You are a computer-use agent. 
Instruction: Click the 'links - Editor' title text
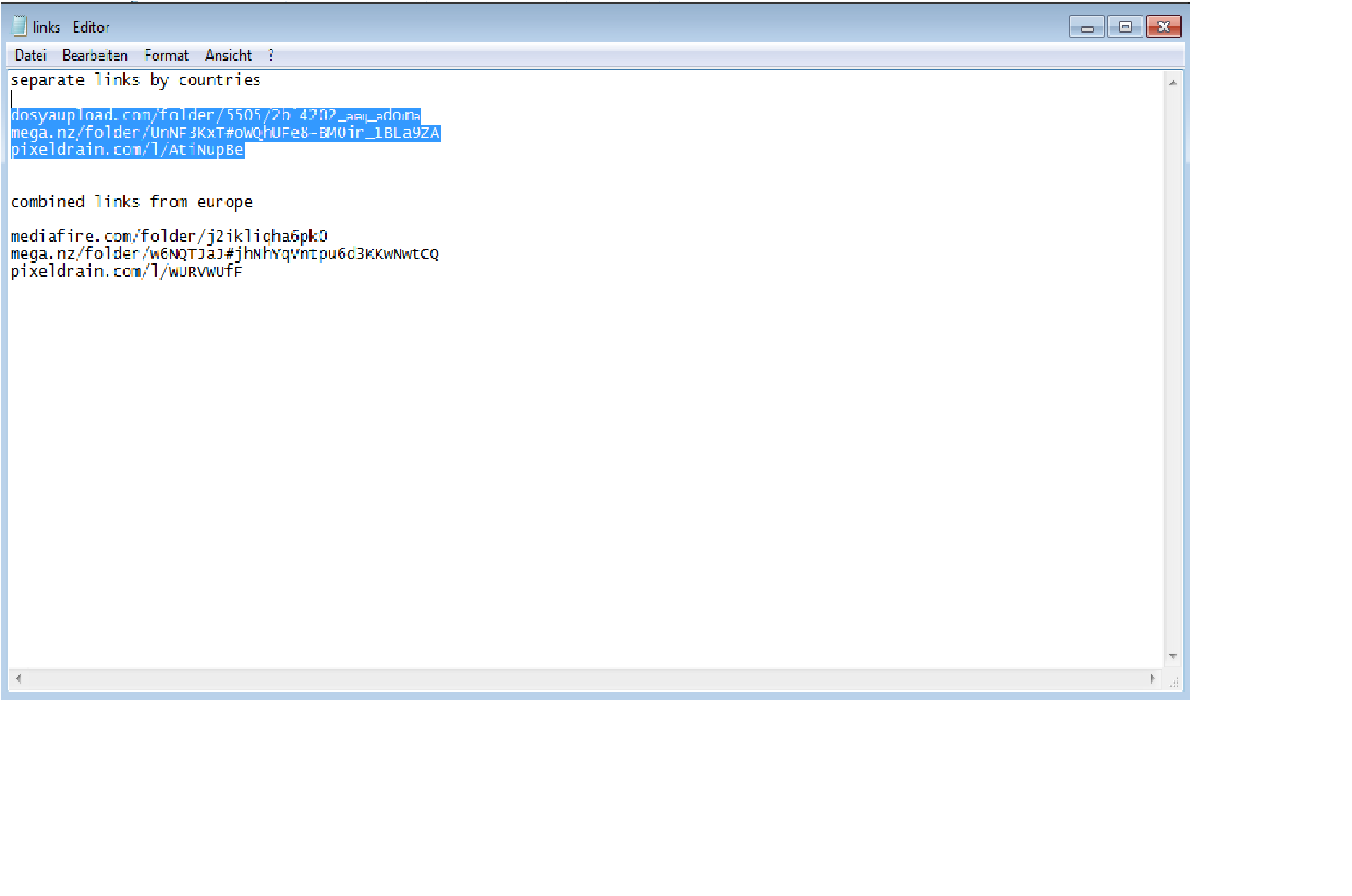pyautogui.click(x=71, y=27)
